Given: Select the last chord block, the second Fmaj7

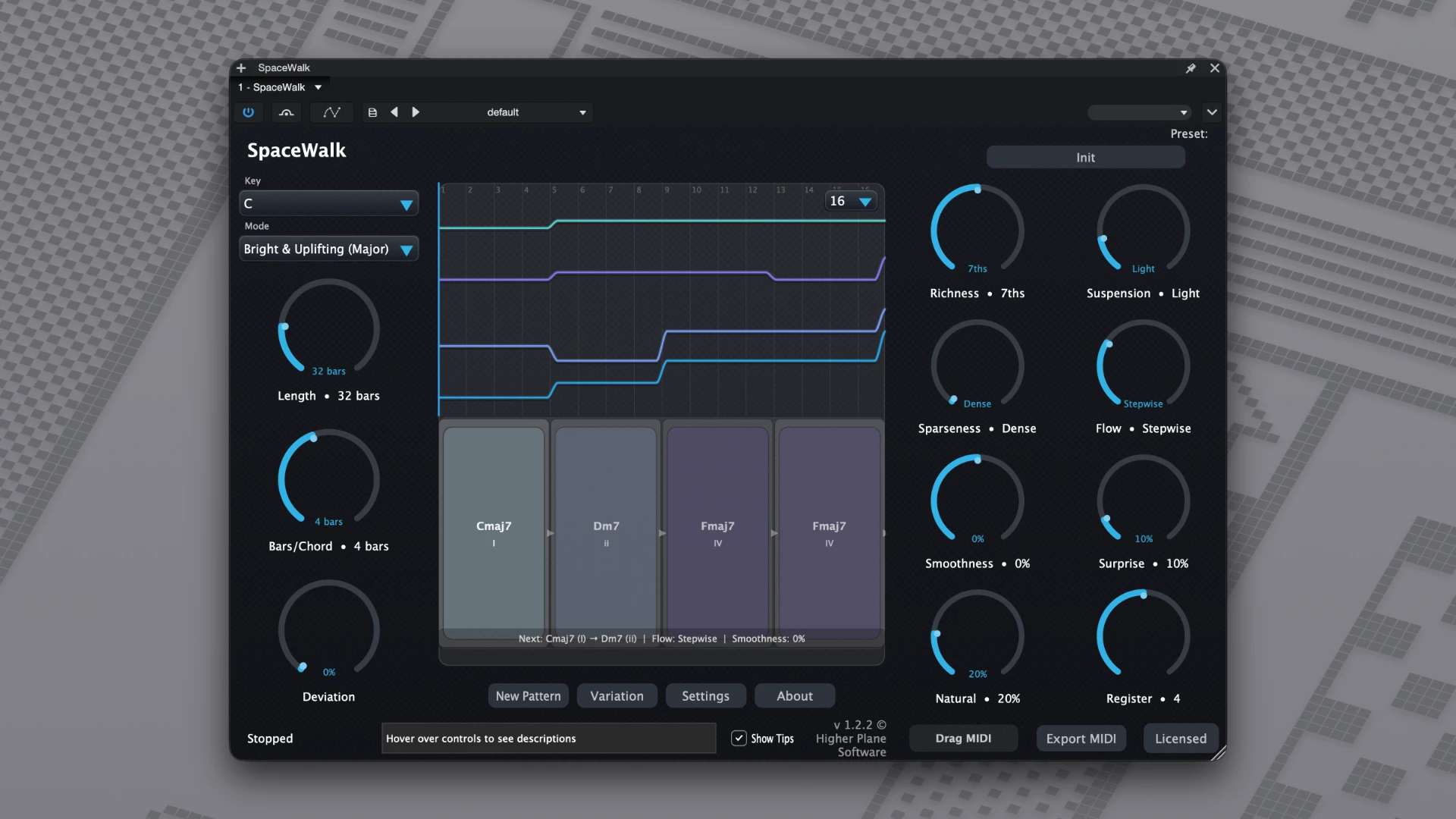Looking at the screenshot, I should click(829, 532).
